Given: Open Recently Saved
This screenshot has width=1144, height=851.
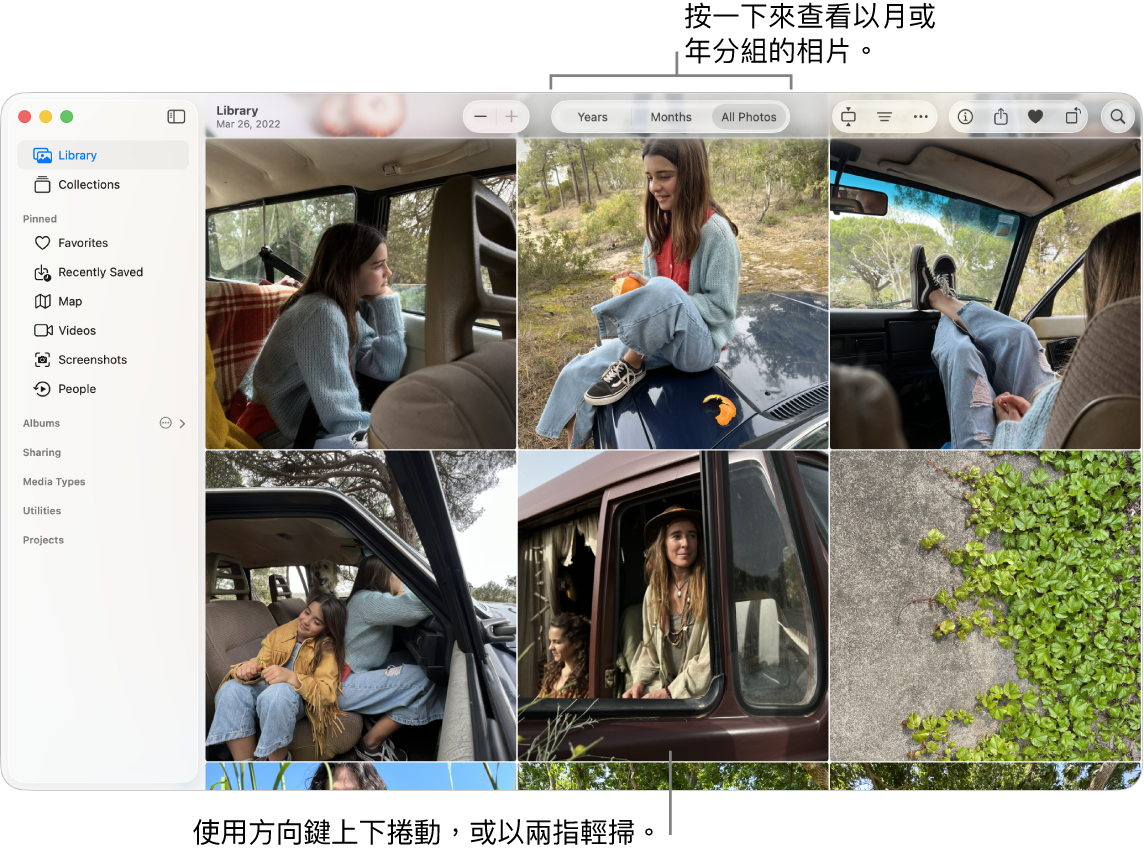Looking at the screenshot, I should point(103,272).
